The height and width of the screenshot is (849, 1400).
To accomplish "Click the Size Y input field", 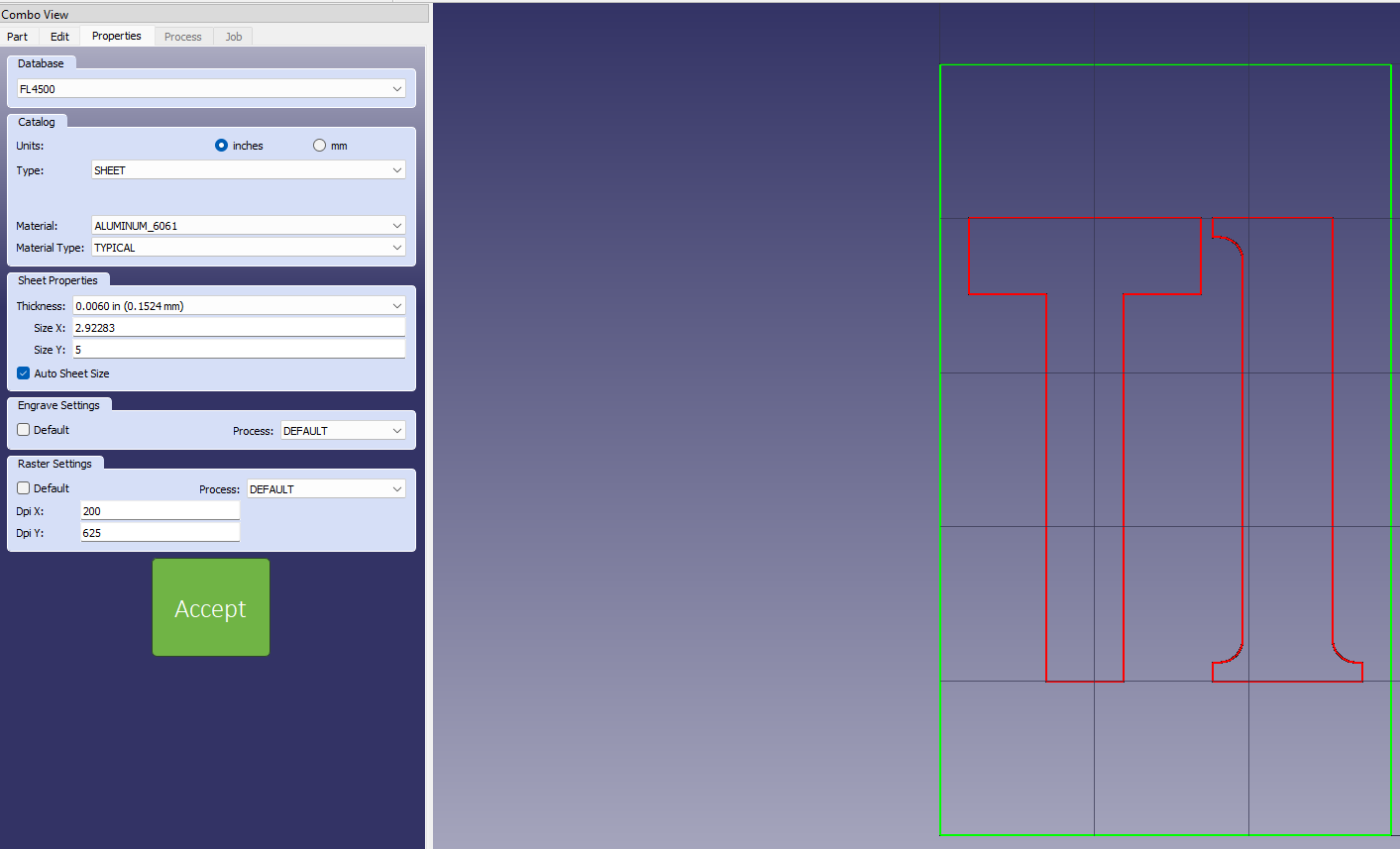I will [x=239, y=350].
